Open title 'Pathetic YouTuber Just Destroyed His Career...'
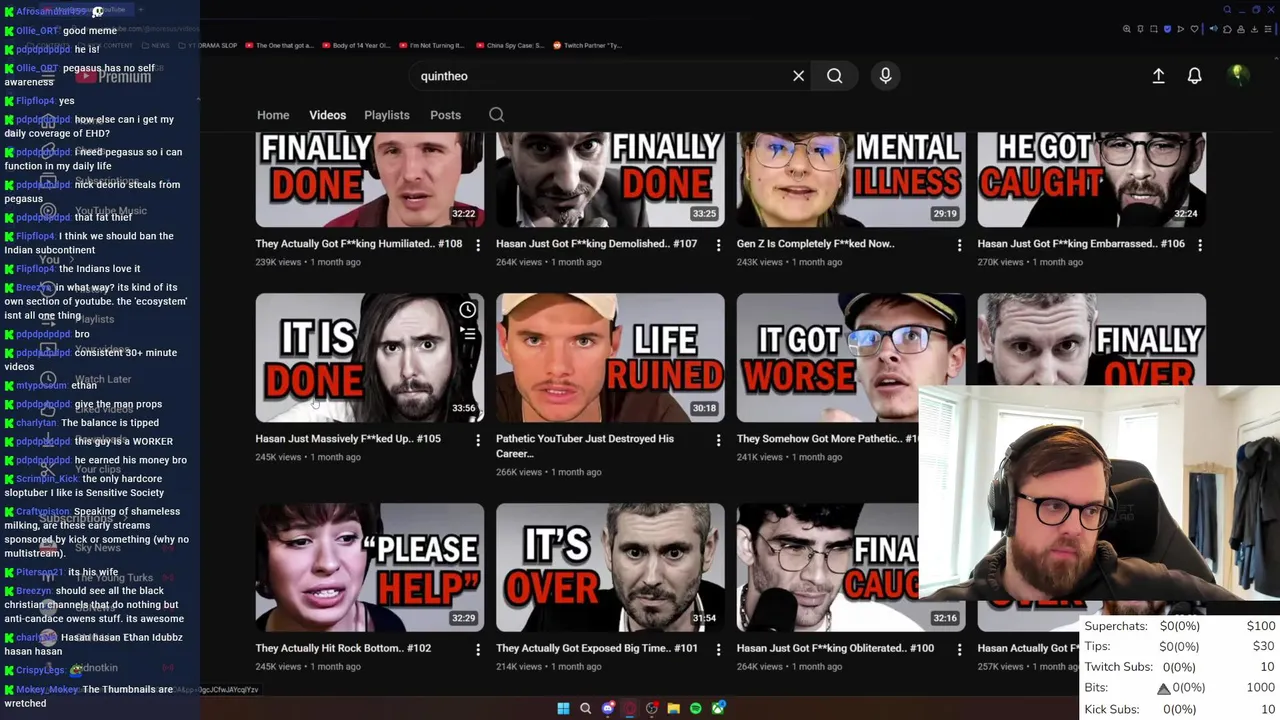This screenshot has height=720, width=1280. (585, 446)
